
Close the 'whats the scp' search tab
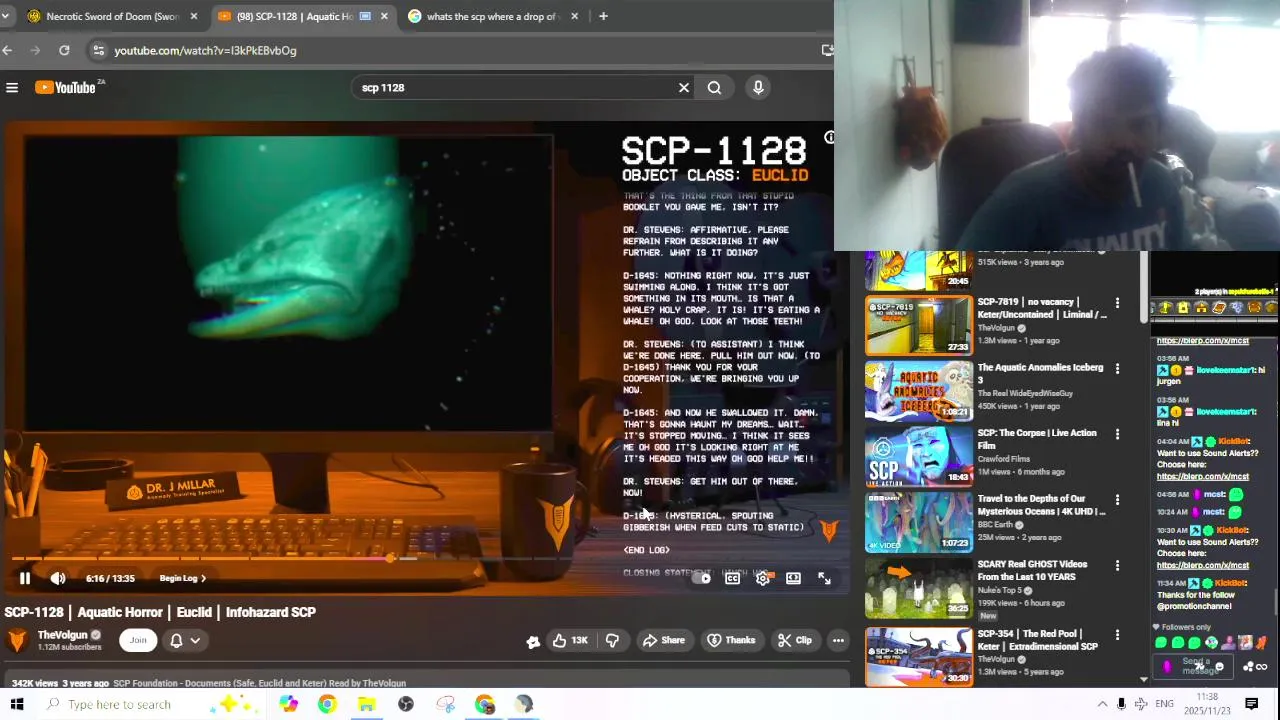[573, 16]
